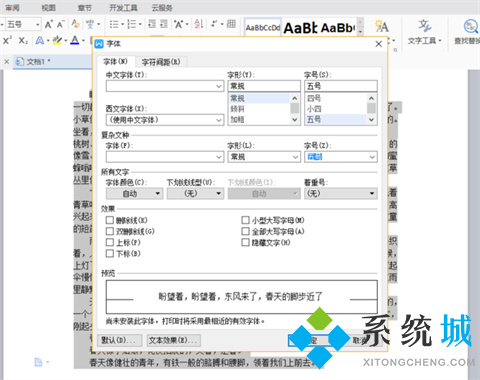Image resolution: width=480 pixels, height=380 pixels.
Task: Enable all caps (全部大写字母) checkbox
Action: (x=245, y=231)
